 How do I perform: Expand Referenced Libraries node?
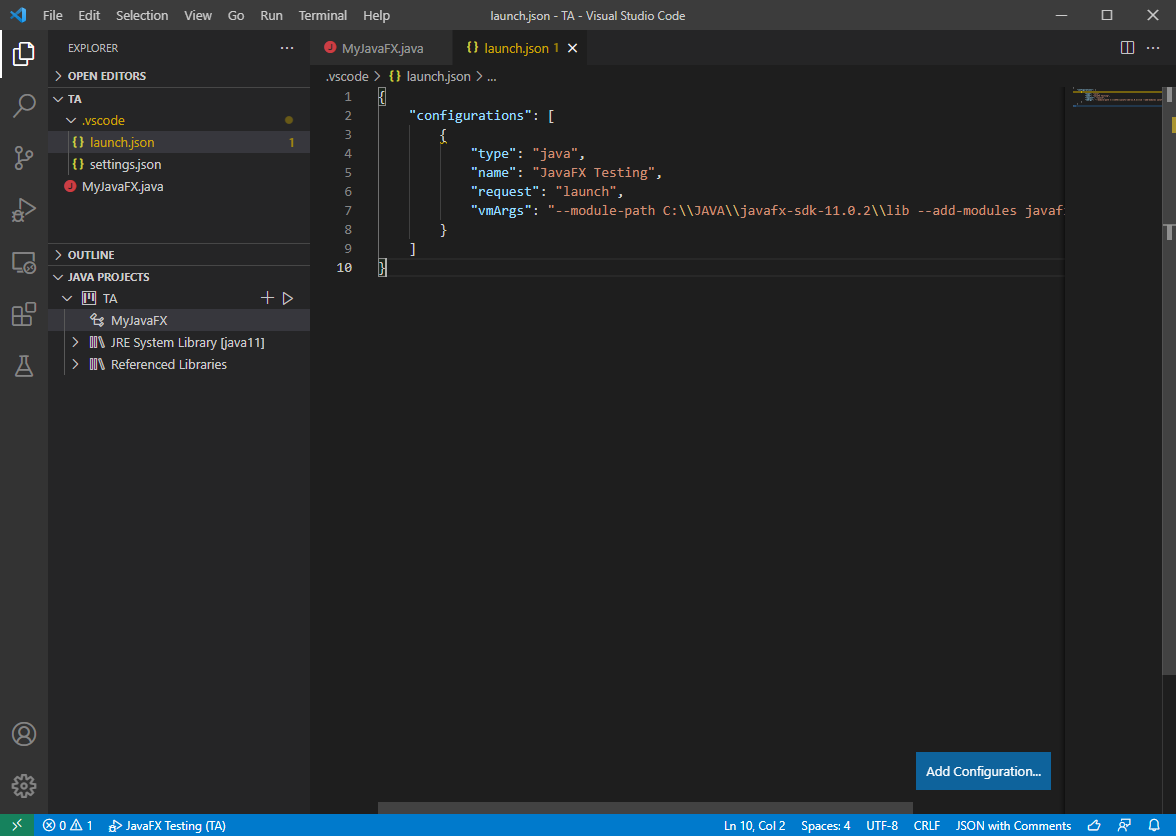tap(75, 364)
